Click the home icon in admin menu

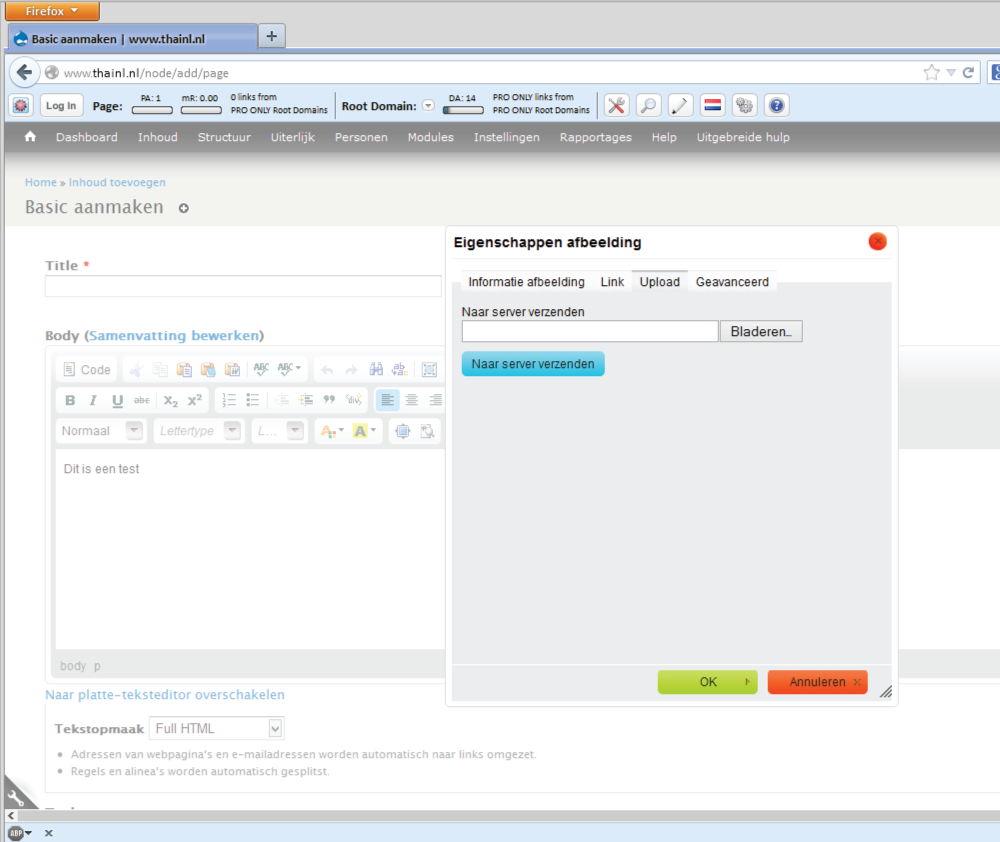(30, 138)
